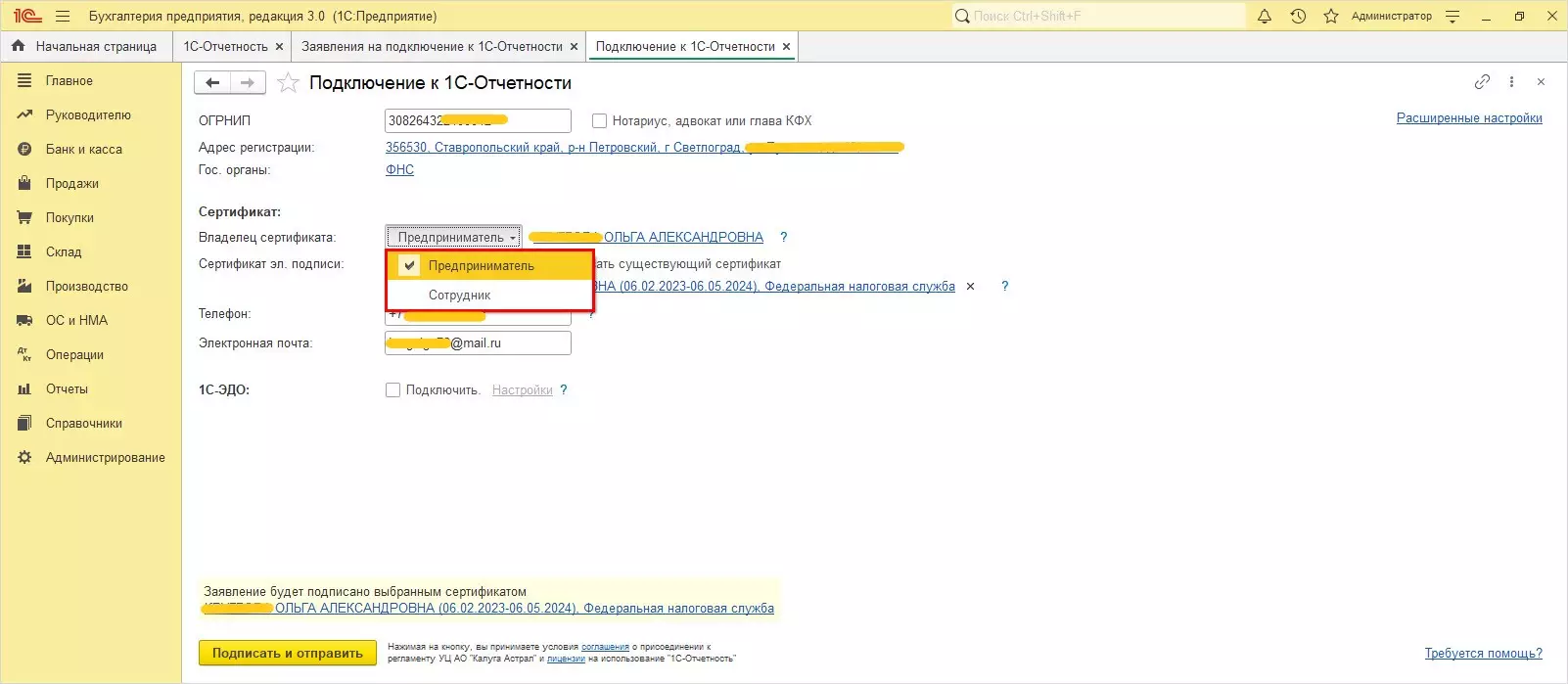Click the search field Поиск
This screenshot has height=684, width=1568.
(1097, 16)
